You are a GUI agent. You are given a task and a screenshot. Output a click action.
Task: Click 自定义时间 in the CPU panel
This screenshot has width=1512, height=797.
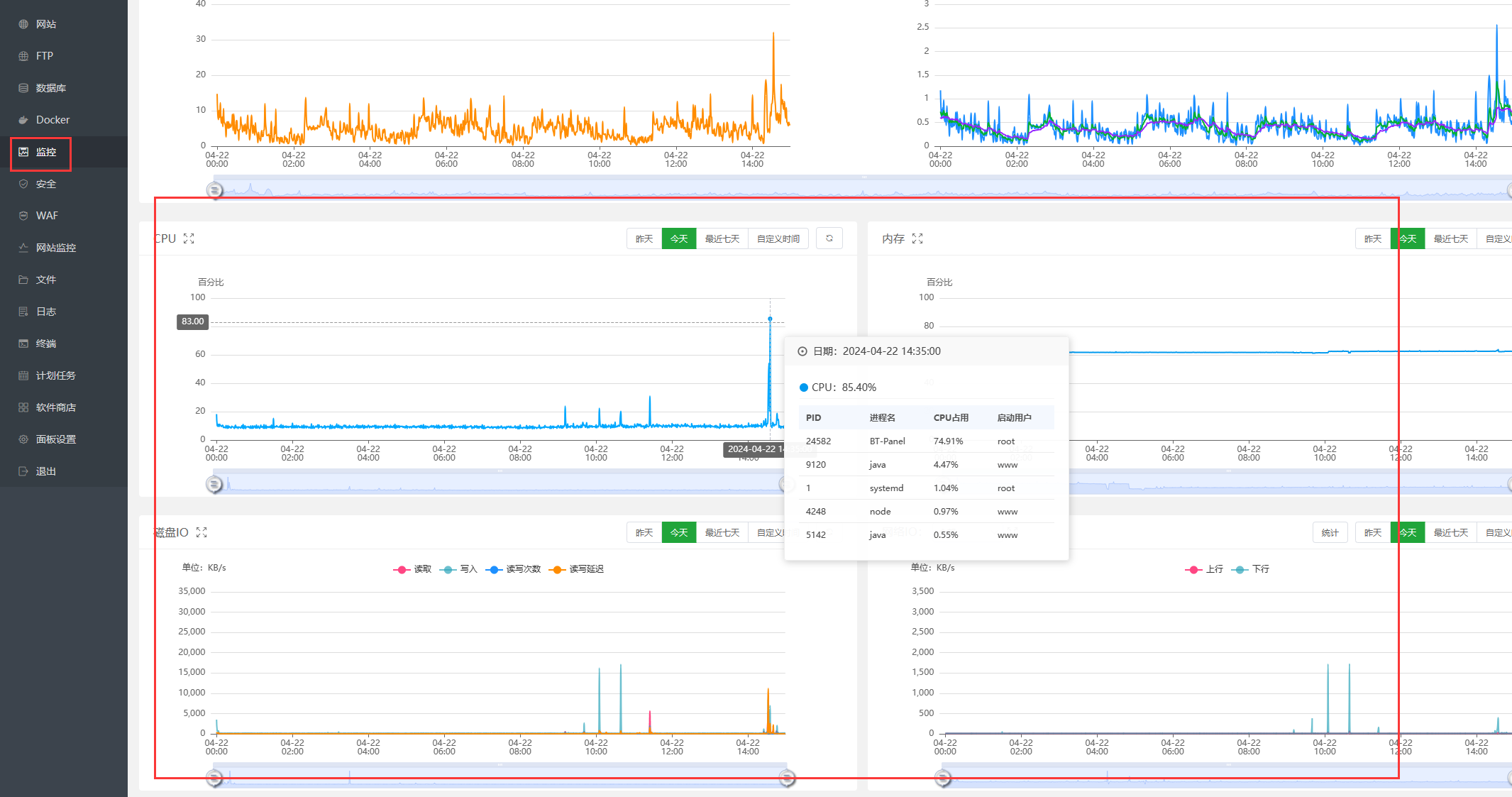point(778,238)
